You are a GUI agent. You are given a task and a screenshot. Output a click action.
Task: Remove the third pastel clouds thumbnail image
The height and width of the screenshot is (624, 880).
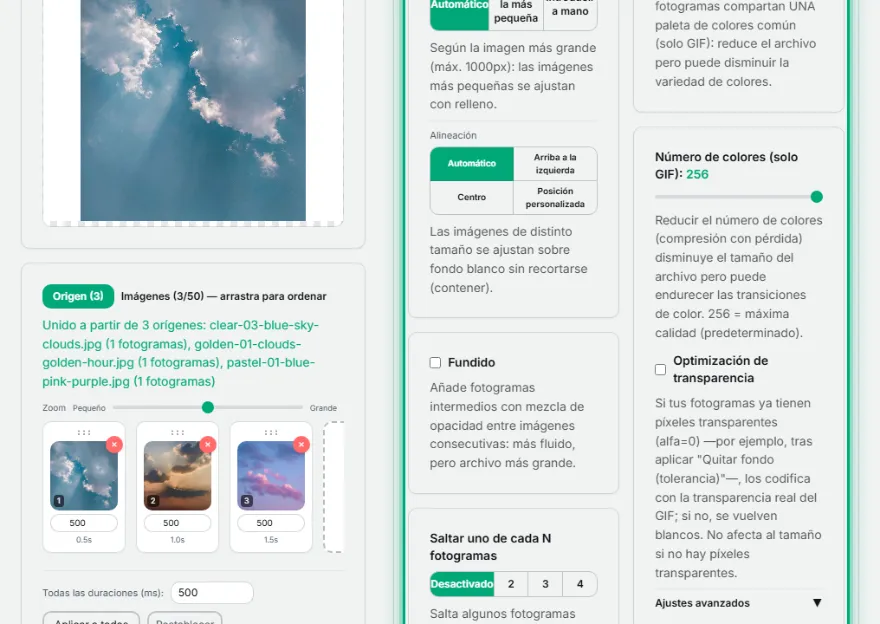301,444
